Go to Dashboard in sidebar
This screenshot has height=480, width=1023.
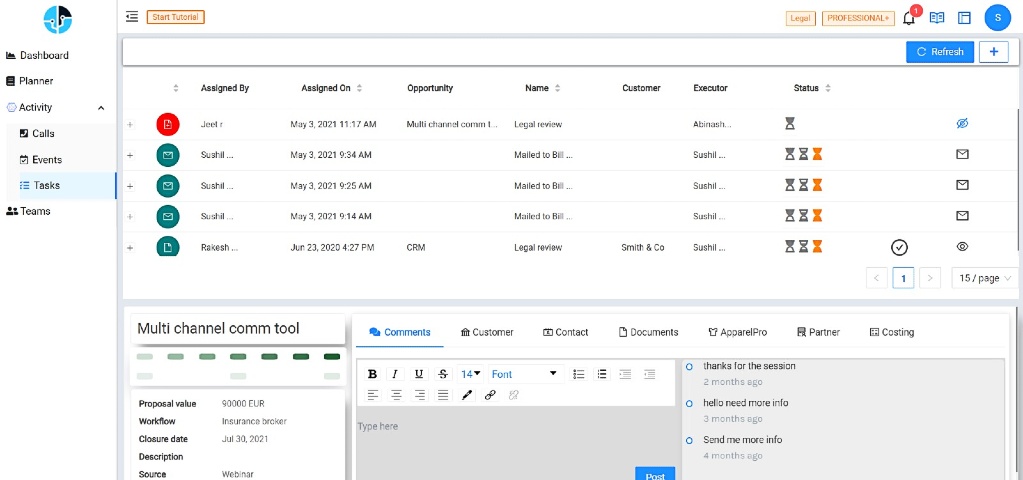[x=37, y=55]
